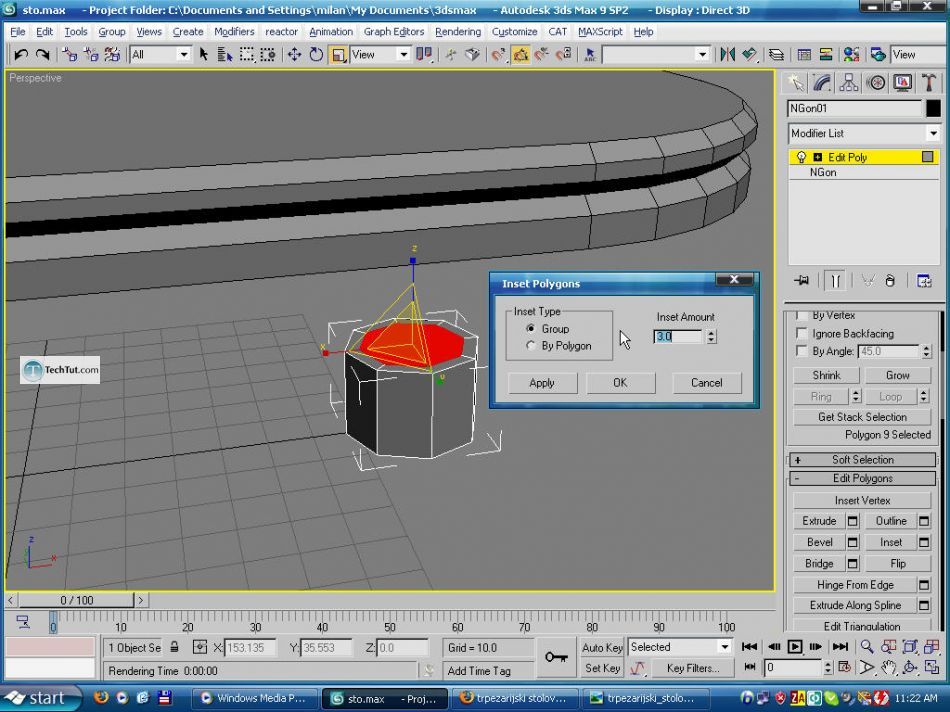Switch to the Motion command panel
Image resolution: width=950 pixels, height=712 pixels.
pos(876,82)
